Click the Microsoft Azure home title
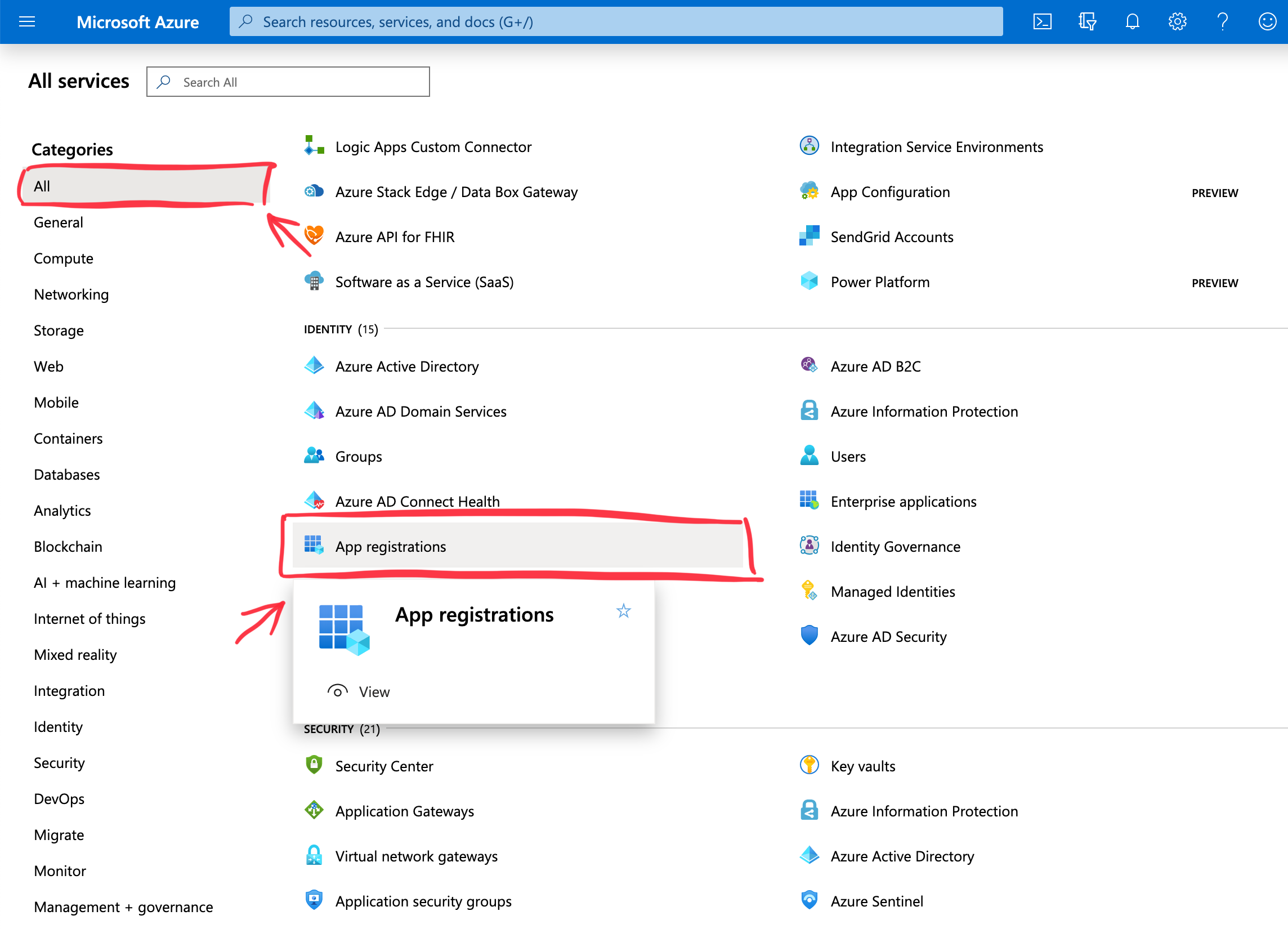Screen dimensions: 1288x929 point(137,21)
